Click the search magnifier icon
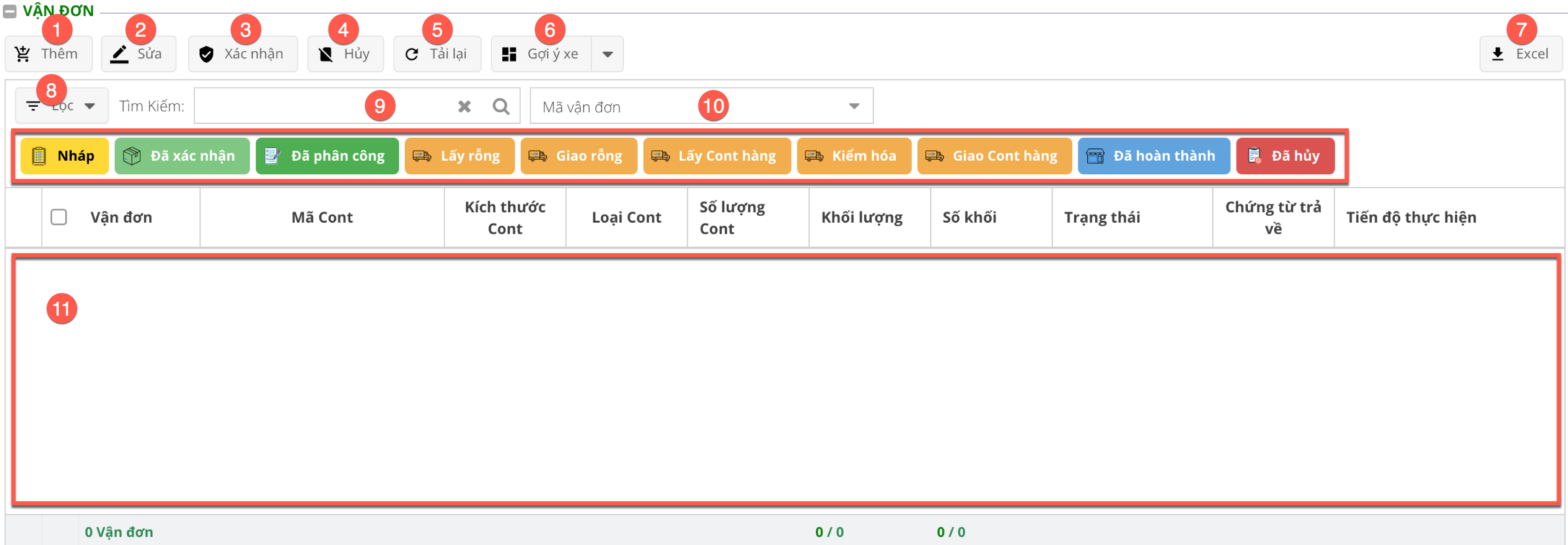This screenshot has height=545, width=1568. (501, 107)
